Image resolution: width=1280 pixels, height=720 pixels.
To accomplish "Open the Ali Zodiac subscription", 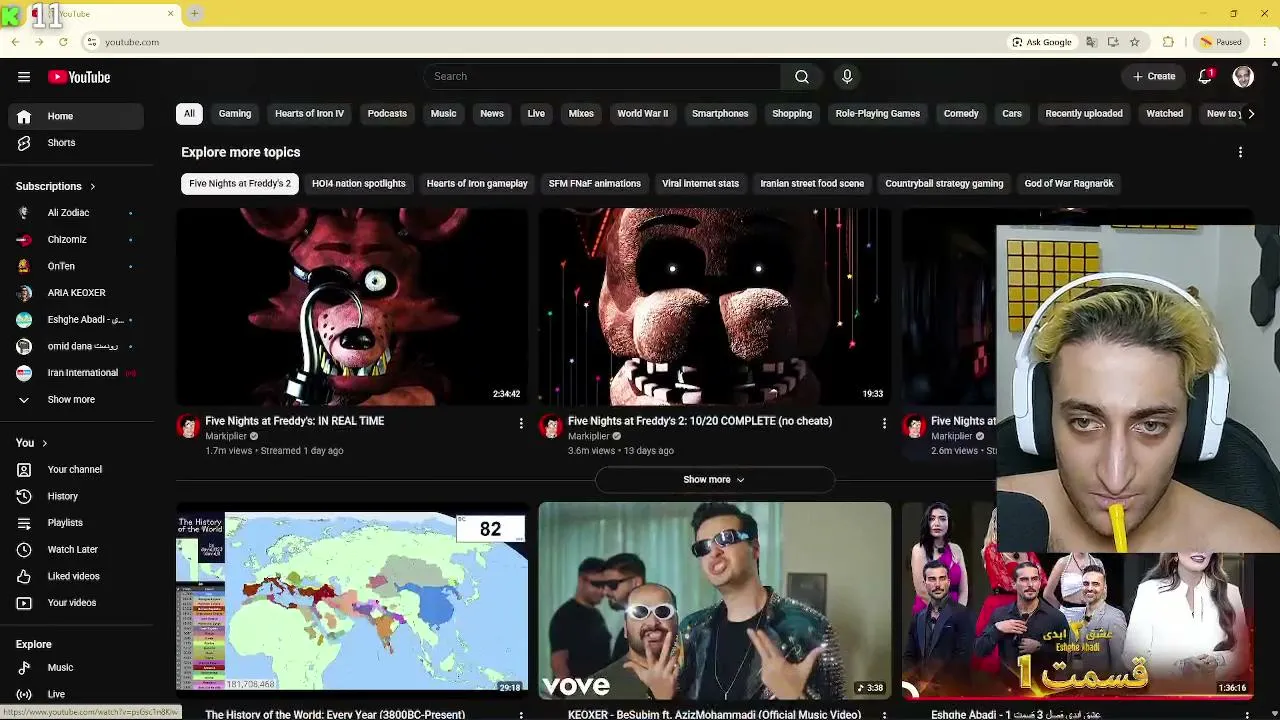I will [75, 213].
